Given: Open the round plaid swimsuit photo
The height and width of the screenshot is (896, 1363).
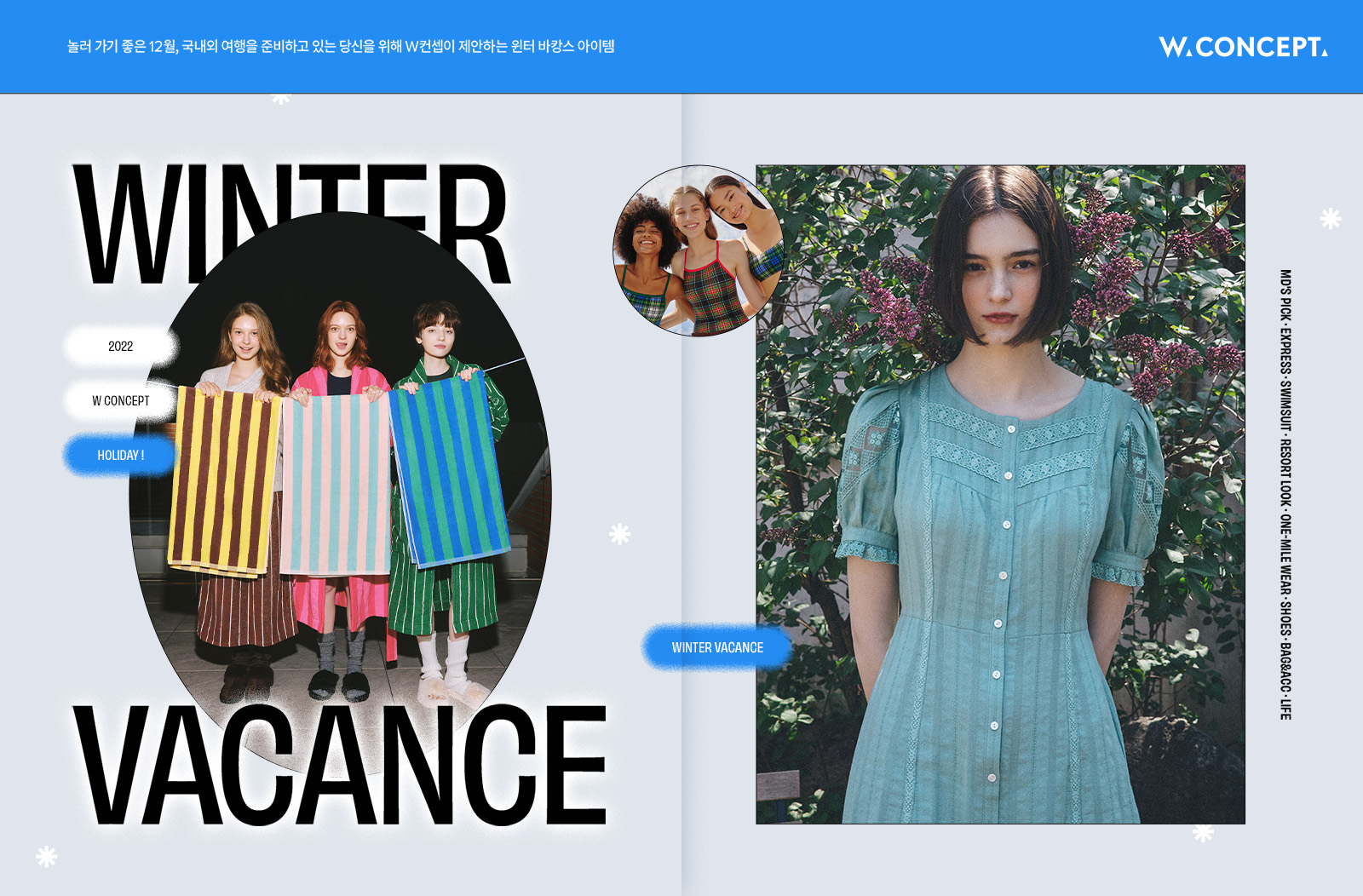Looking at the screenshot, I should click(697, 250).
